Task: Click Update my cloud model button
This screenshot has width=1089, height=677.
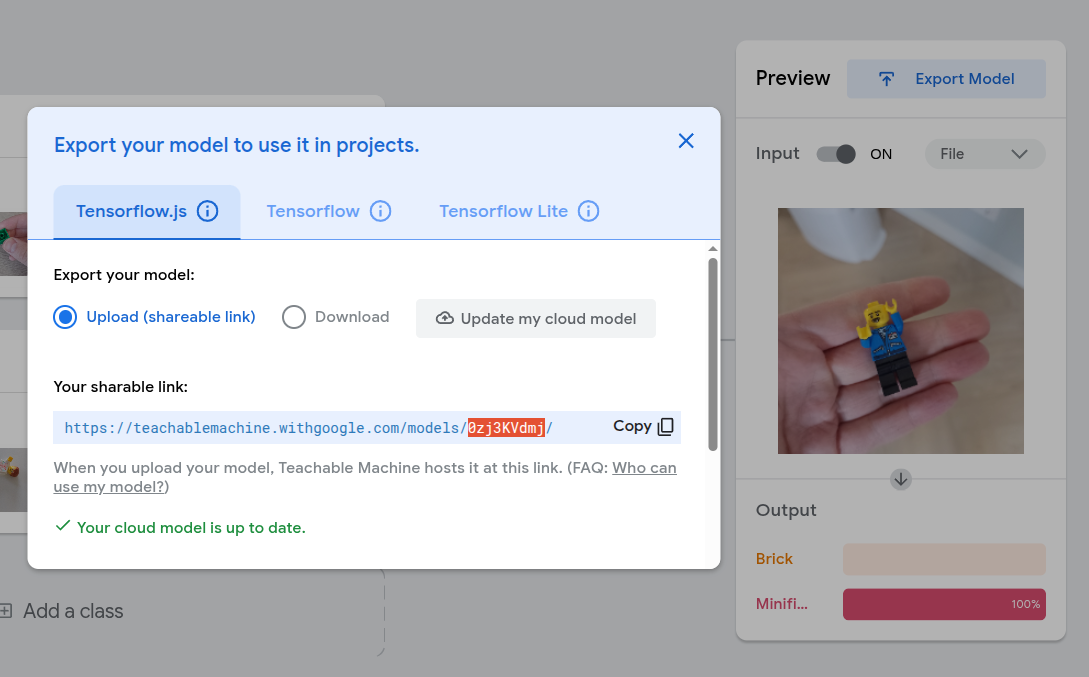Action: click(x=536, y=318)
